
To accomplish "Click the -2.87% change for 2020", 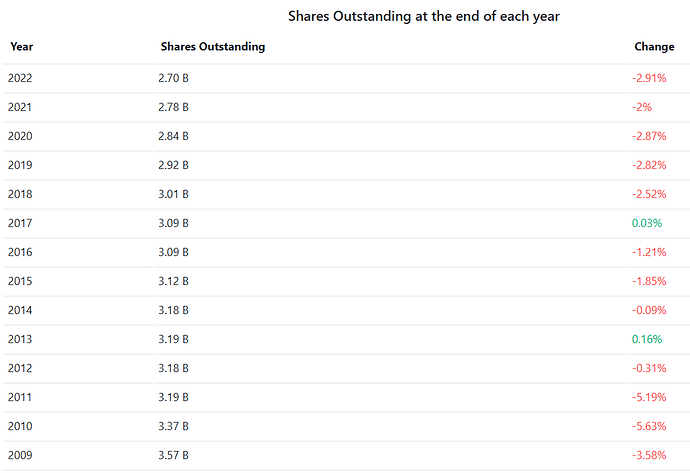I will tap(648, 136).
